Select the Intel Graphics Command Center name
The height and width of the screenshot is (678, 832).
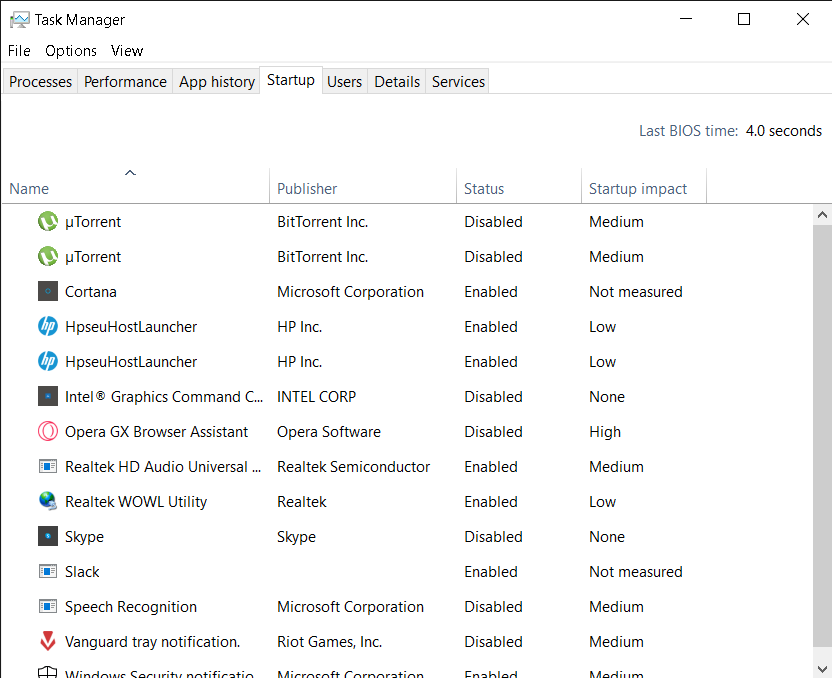(x=164, y=397)
